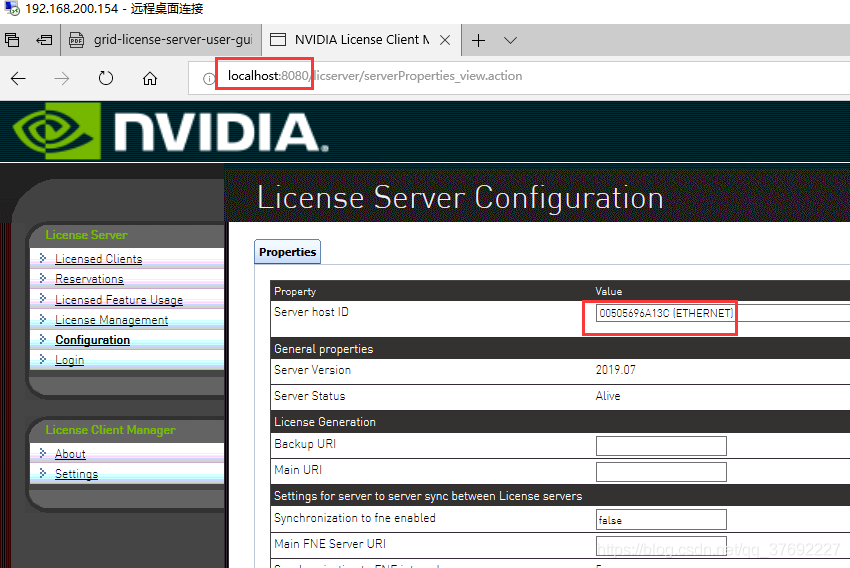Click the site information icon in address bar

pyautogui.click(x=209, y=79)
